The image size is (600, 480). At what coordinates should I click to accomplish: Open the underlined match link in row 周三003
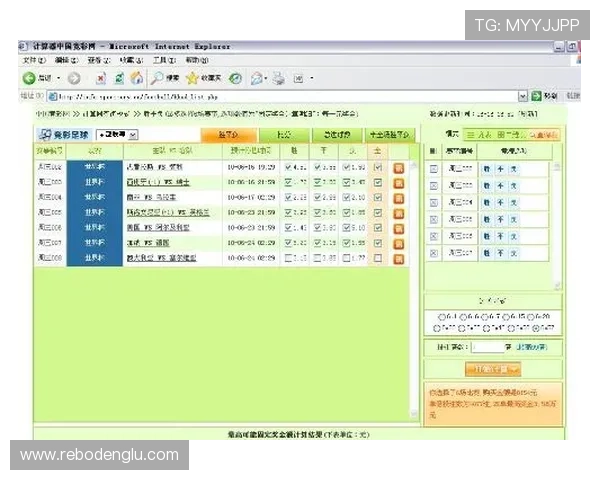pyautogui.click(x=158, y=182)
